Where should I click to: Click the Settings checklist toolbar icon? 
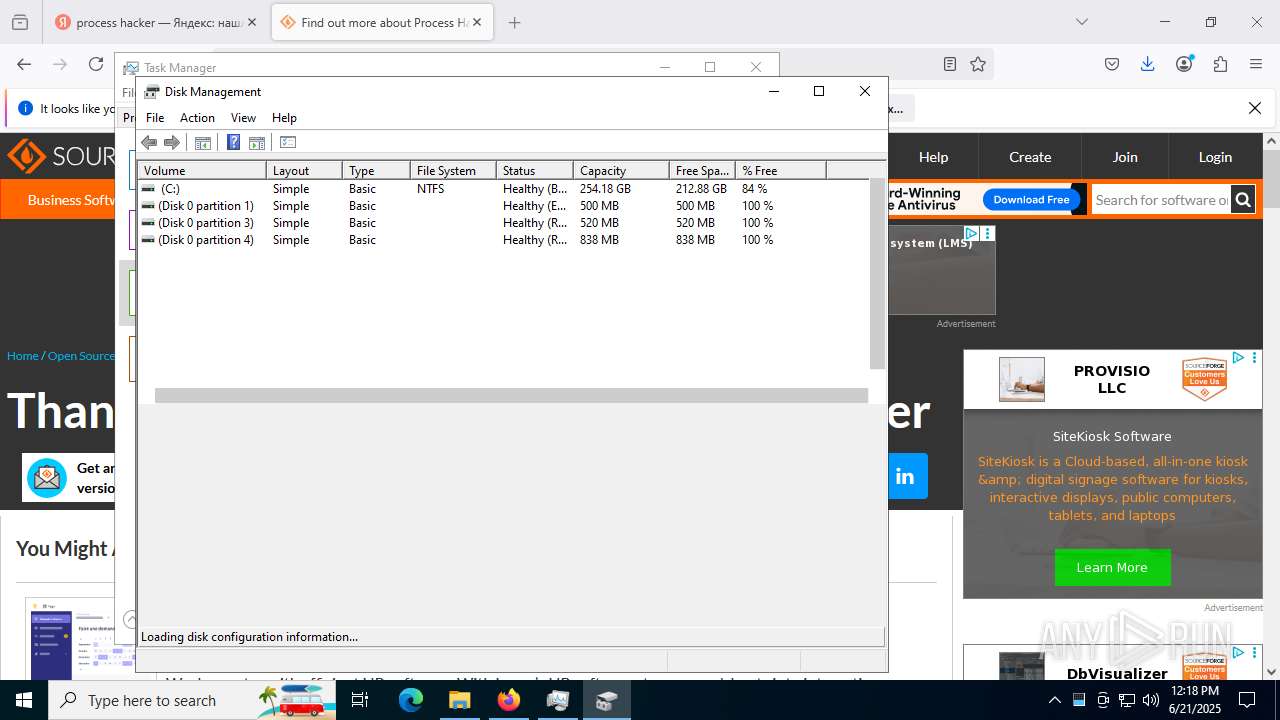[288, 142]
